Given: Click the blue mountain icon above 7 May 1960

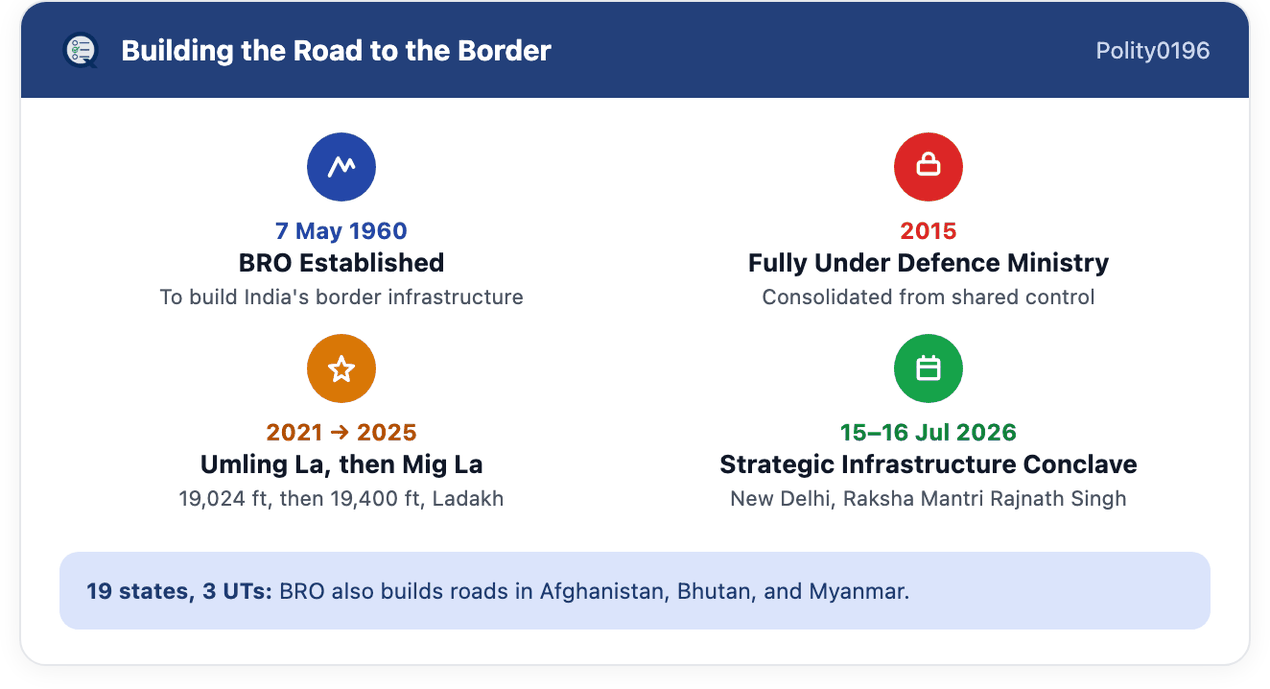Looking at the screenshot, I should click(341, 167).
